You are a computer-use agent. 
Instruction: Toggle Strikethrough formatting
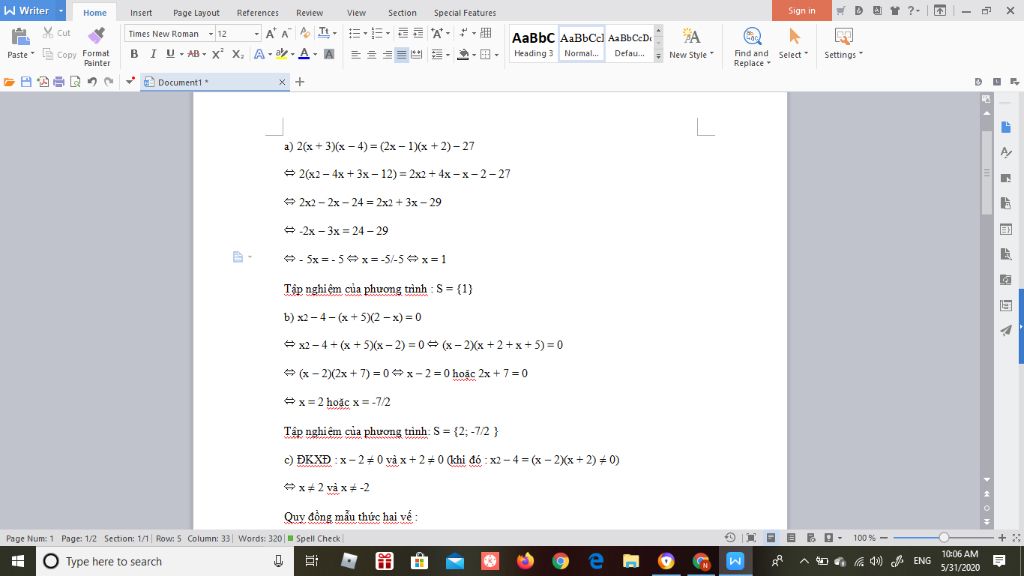(x=193, y=54)
